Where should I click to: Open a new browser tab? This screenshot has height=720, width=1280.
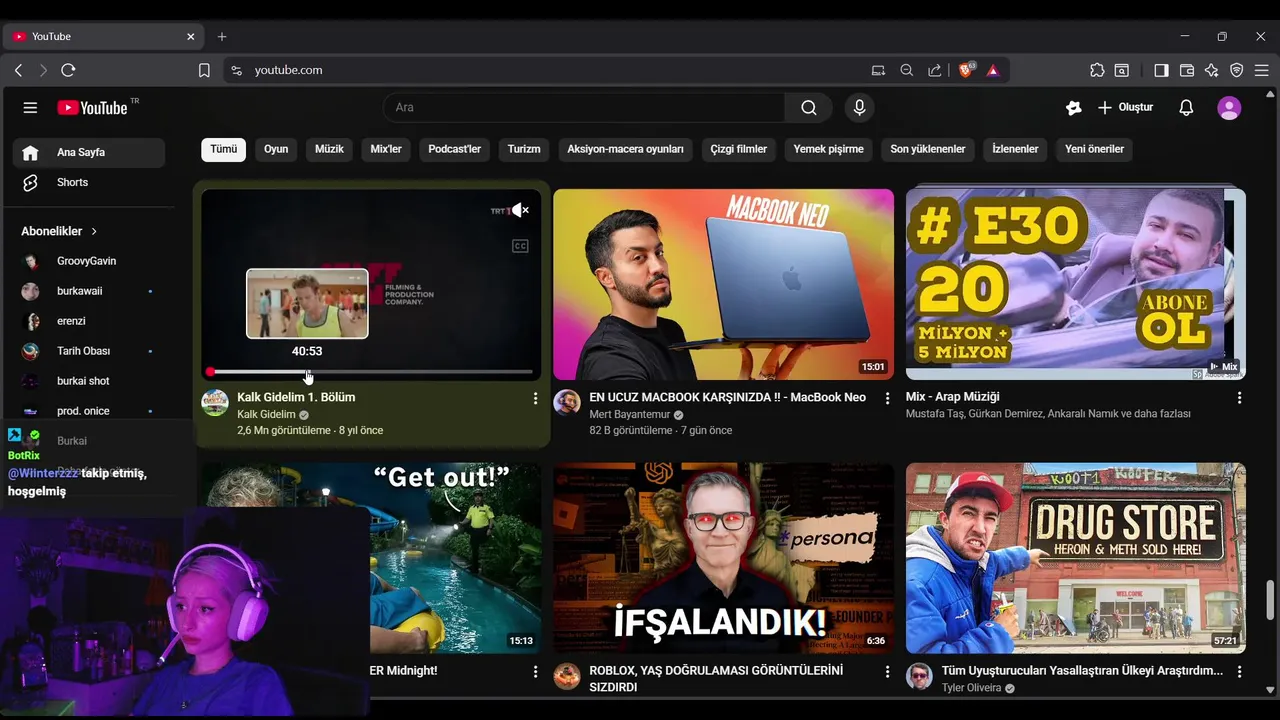coord(222,36)
